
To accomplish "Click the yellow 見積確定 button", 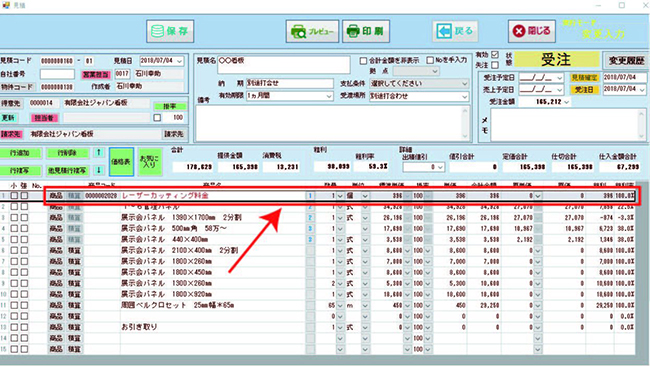I will point(584,78).
